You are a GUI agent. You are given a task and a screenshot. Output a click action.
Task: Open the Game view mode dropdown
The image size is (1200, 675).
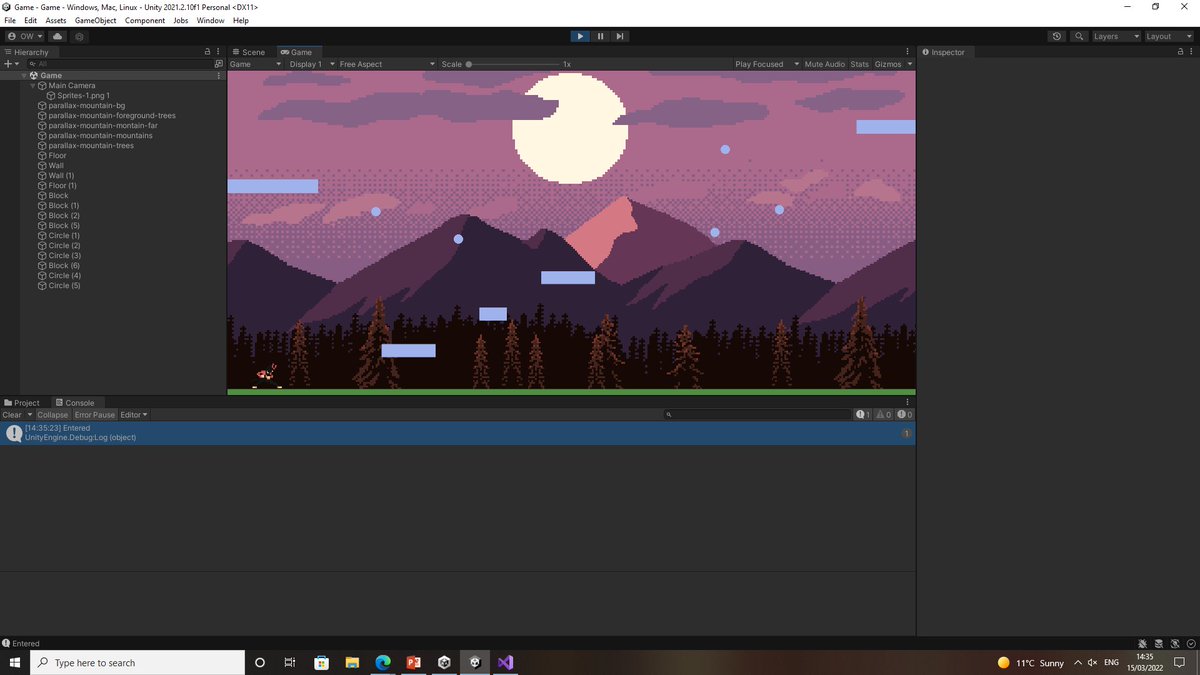coord(255,64)
